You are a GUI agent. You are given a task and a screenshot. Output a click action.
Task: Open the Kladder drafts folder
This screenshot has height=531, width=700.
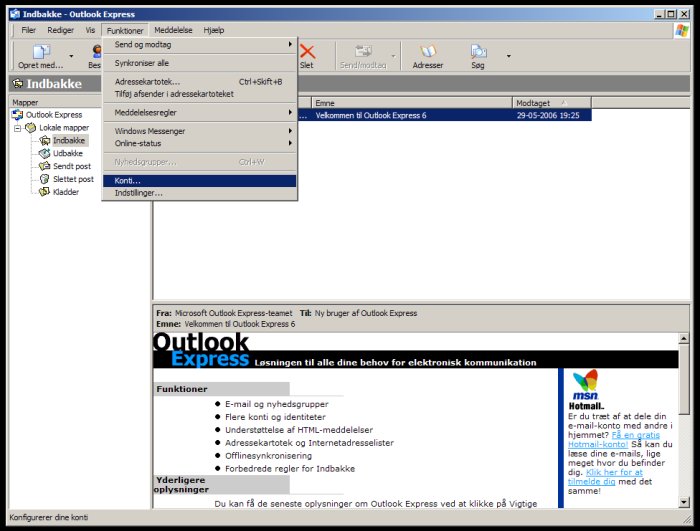point(66,192)
